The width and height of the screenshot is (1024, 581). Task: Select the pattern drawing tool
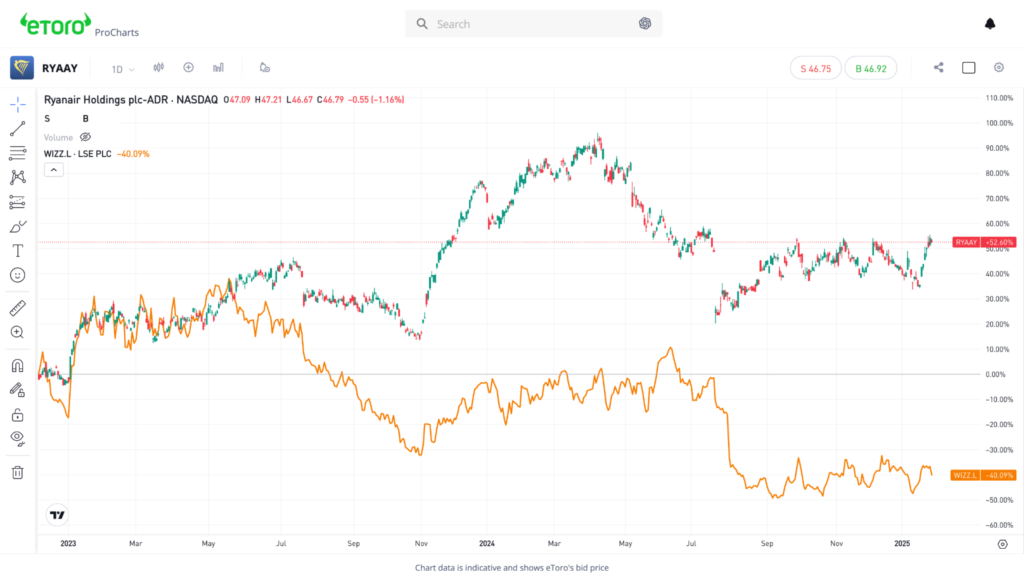coord(18,178)
